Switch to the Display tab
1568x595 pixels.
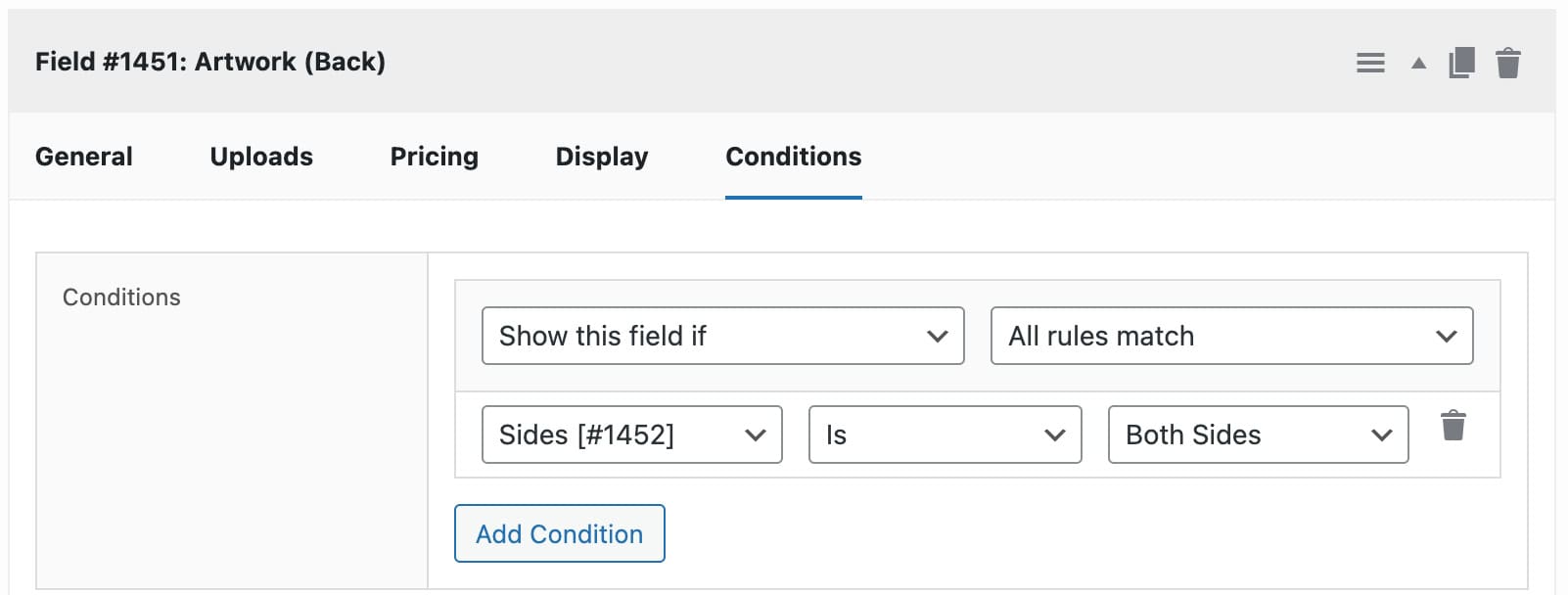point(600,156)
